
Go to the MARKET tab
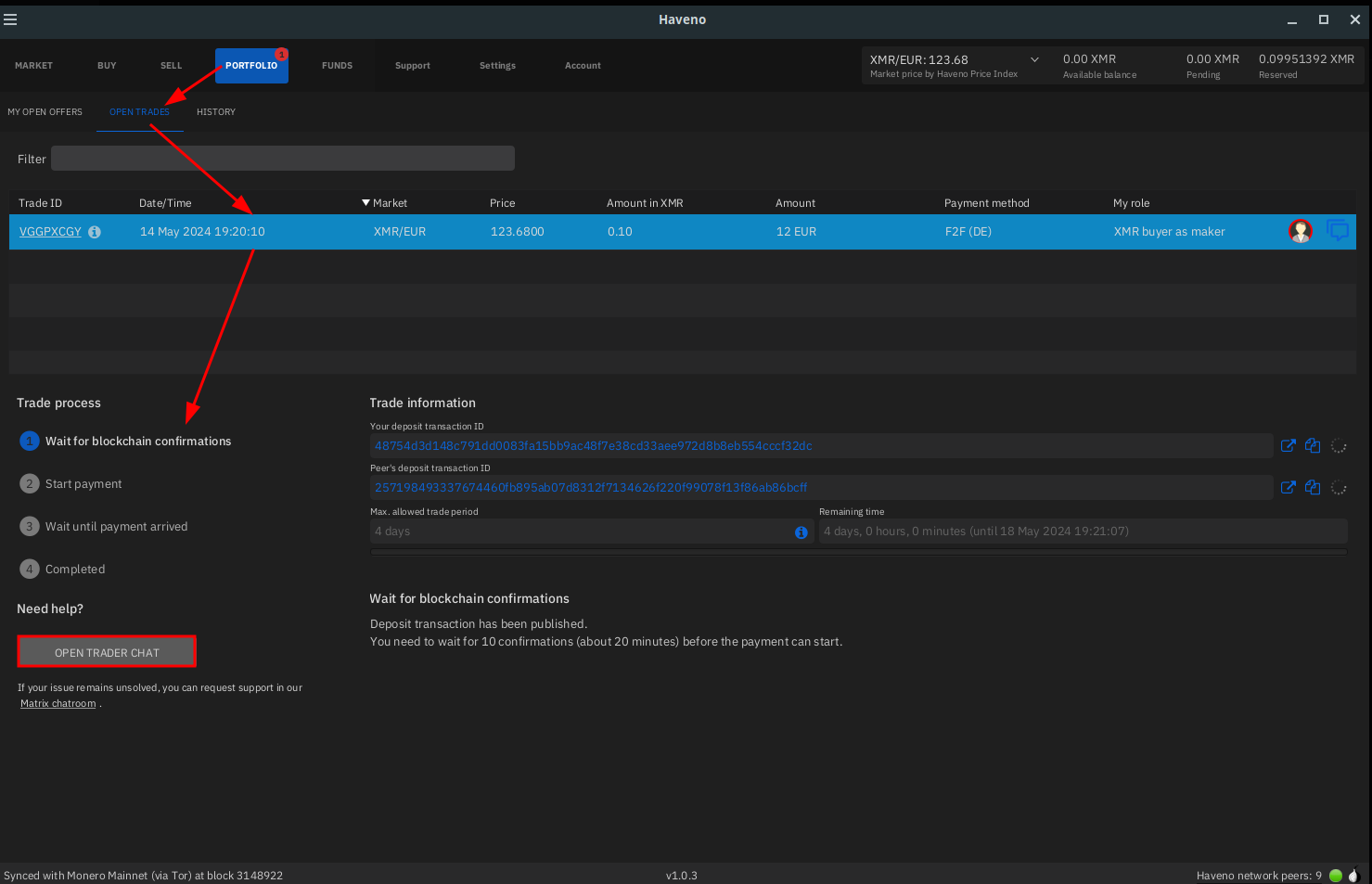33,66
